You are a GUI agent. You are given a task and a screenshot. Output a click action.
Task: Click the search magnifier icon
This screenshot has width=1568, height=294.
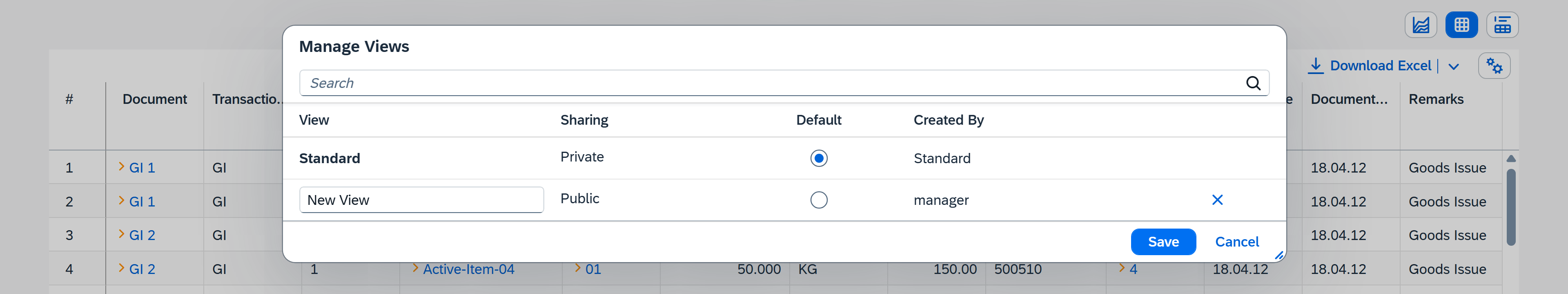(x=1253, y=83)
